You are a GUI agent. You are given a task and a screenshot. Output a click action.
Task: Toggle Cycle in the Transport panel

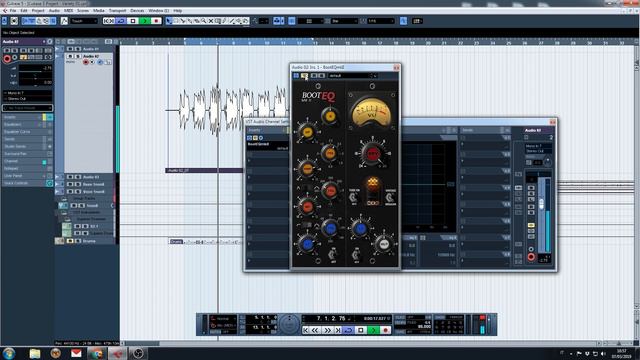click(x=348, y=330)
